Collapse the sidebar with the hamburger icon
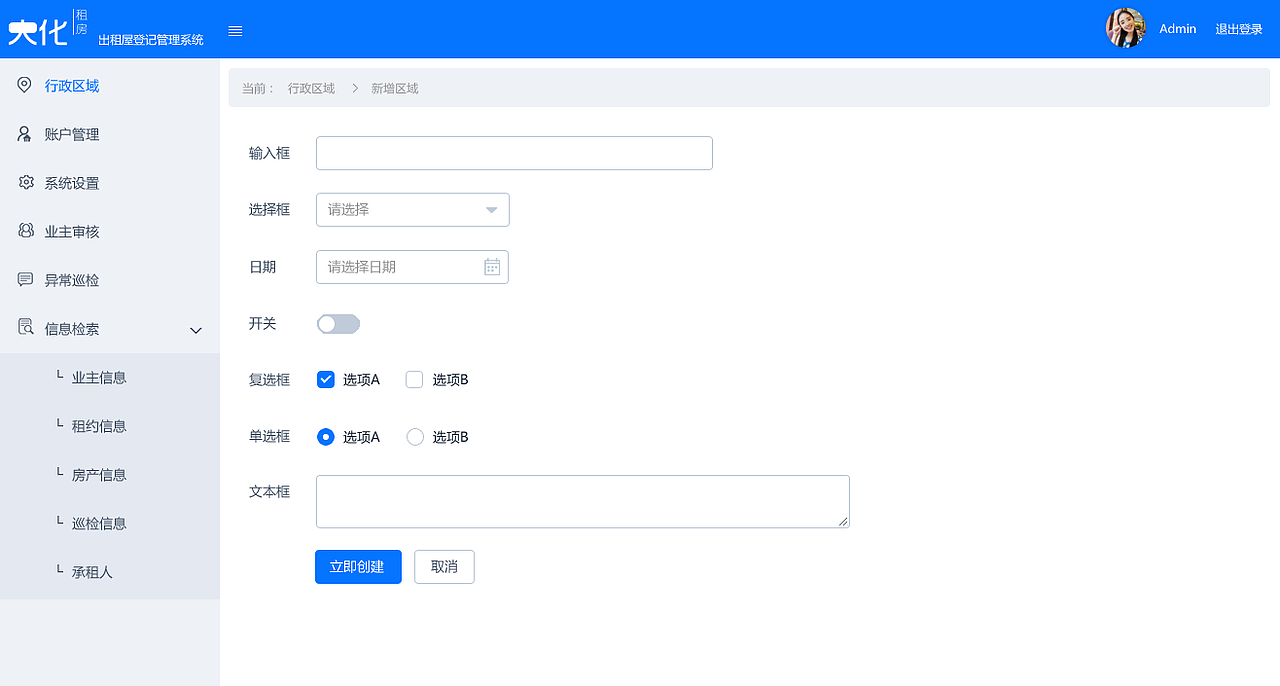Screen dimensions: 1280x686 click(x=235, y=30)
